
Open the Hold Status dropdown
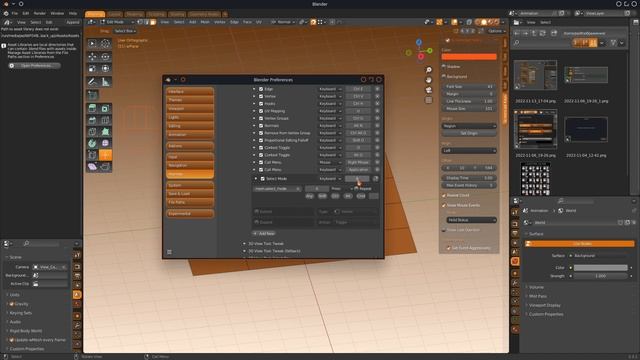(471, 220)
